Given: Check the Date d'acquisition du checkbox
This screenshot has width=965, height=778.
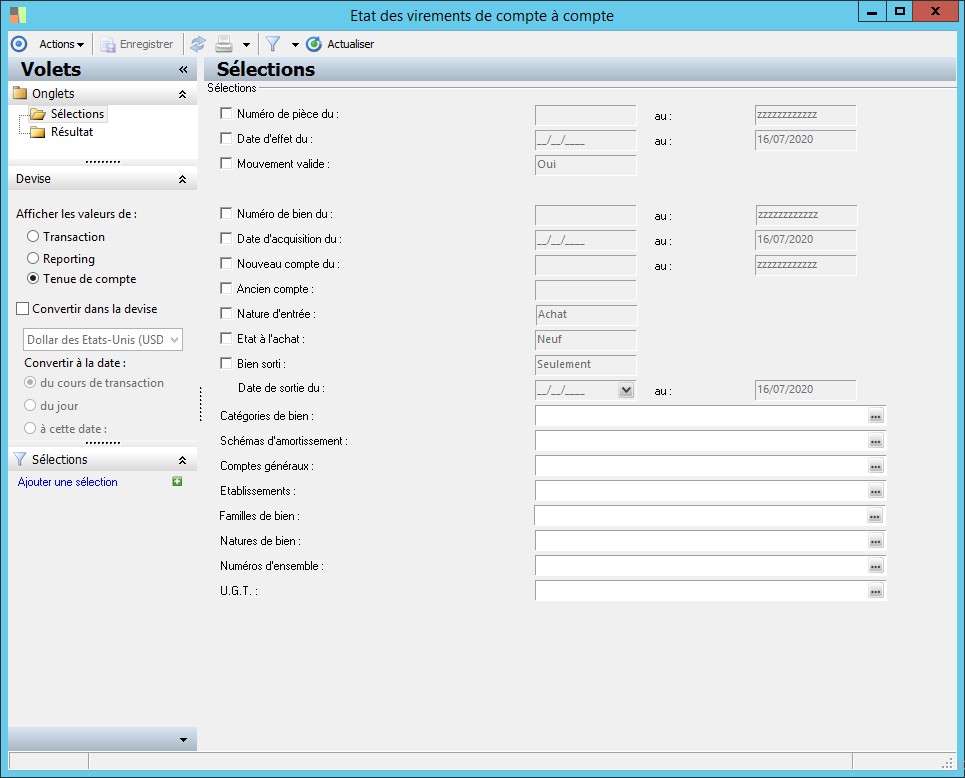Looking at the screenshot, I should [x=226, y=238].
